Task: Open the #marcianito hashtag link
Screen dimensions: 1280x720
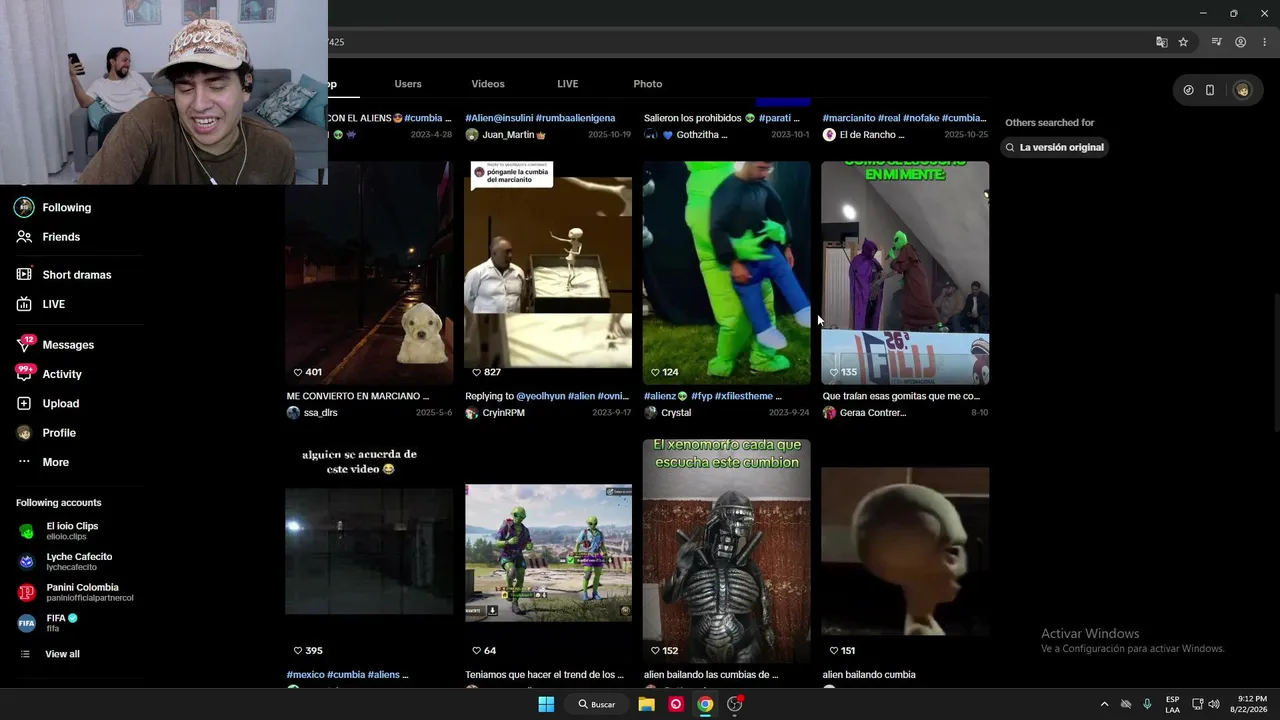Action: click(848, 118)
